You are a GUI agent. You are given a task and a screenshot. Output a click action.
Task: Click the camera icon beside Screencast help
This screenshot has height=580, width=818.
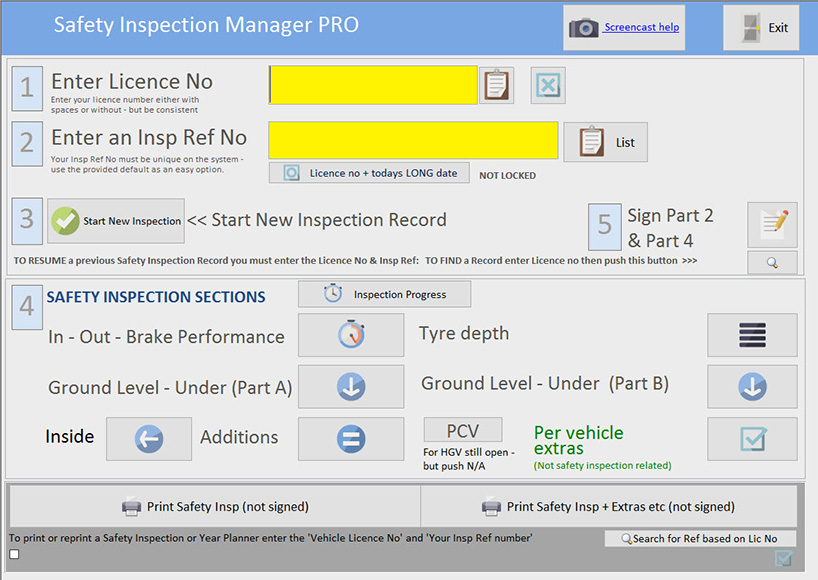coord(583,28)
